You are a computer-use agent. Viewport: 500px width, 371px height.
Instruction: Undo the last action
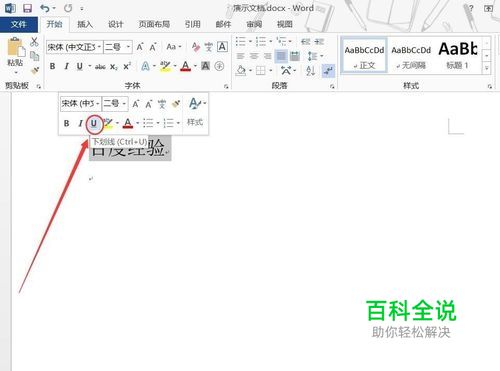tap(45, 8)
